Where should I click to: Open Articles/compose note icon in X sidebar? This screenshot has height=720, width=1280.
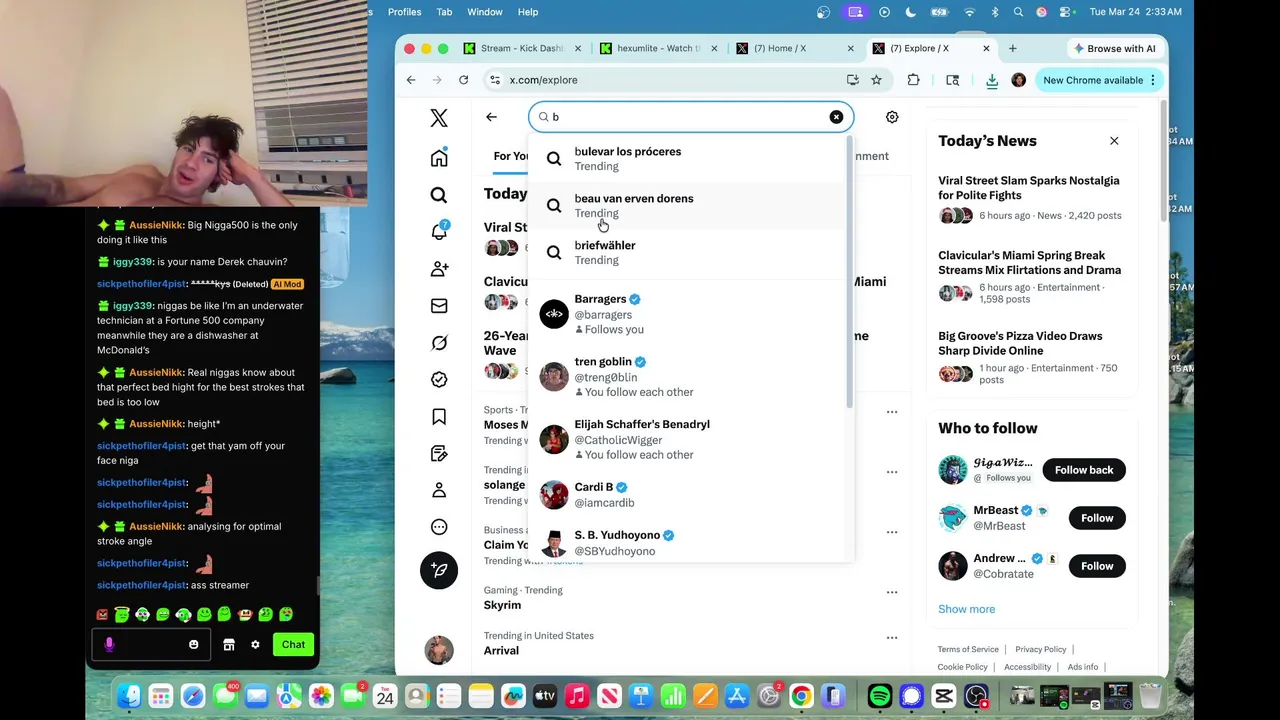coord(439,454)
